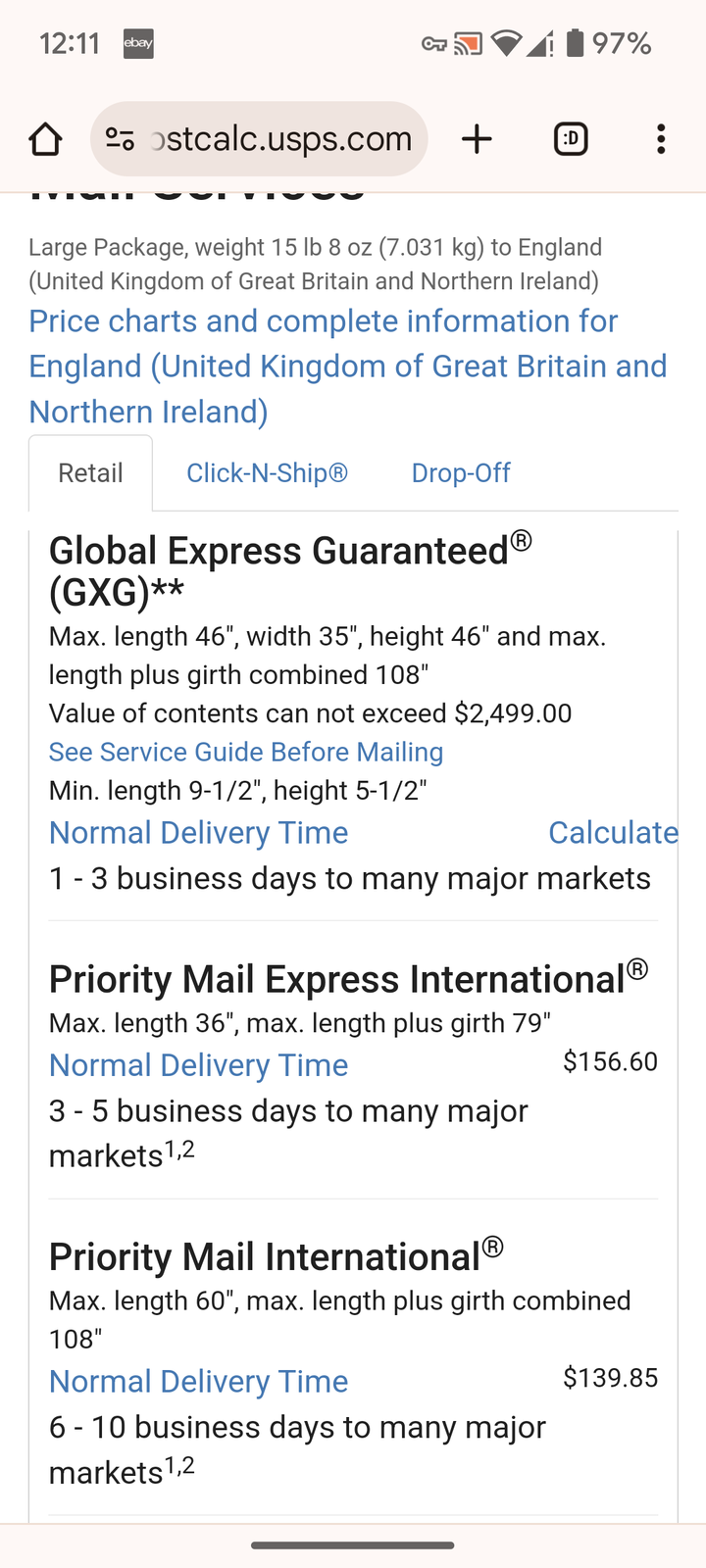
Task: Tap the browser home icon
Action: click(x=45, y=139)
